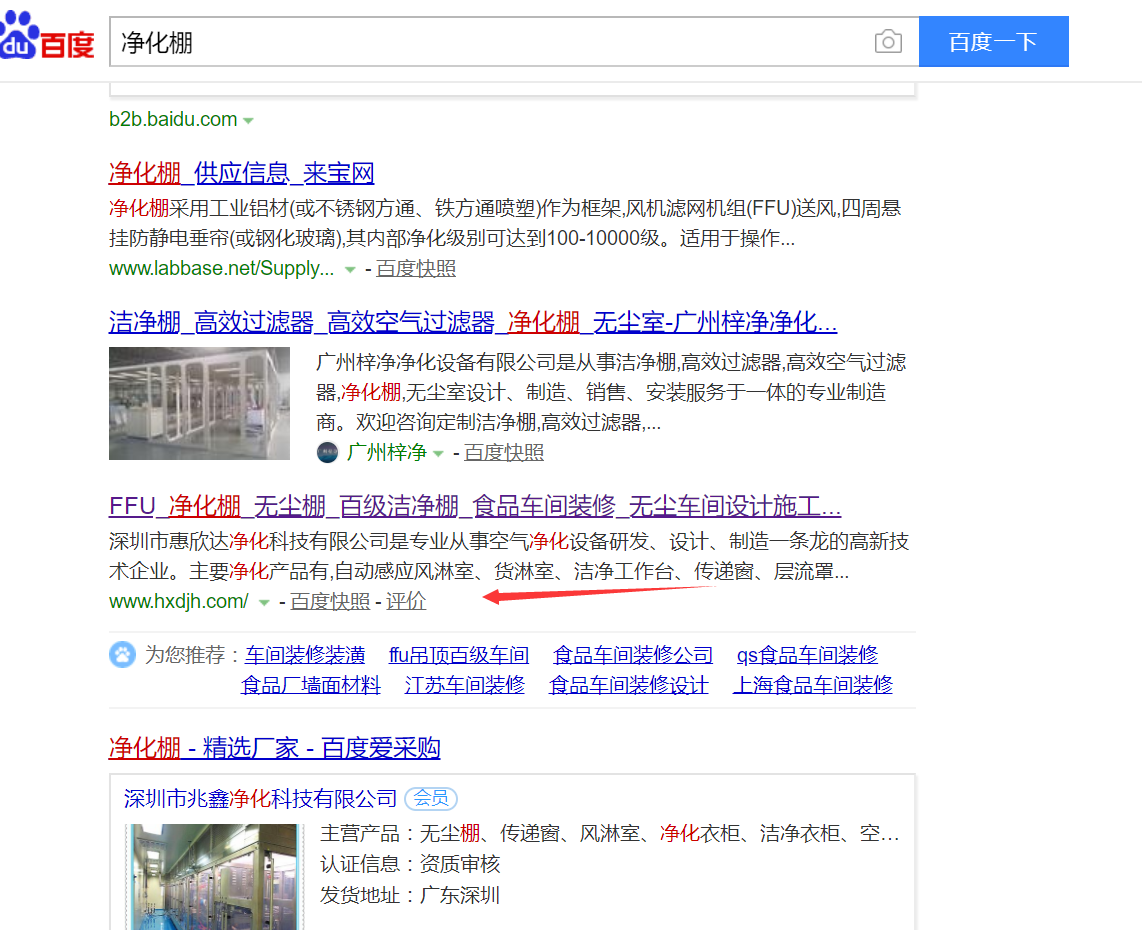This screenshot has height=930, width=1142.
Task: Open recommended search 食品车间装修设计
Action: [629, 685]
